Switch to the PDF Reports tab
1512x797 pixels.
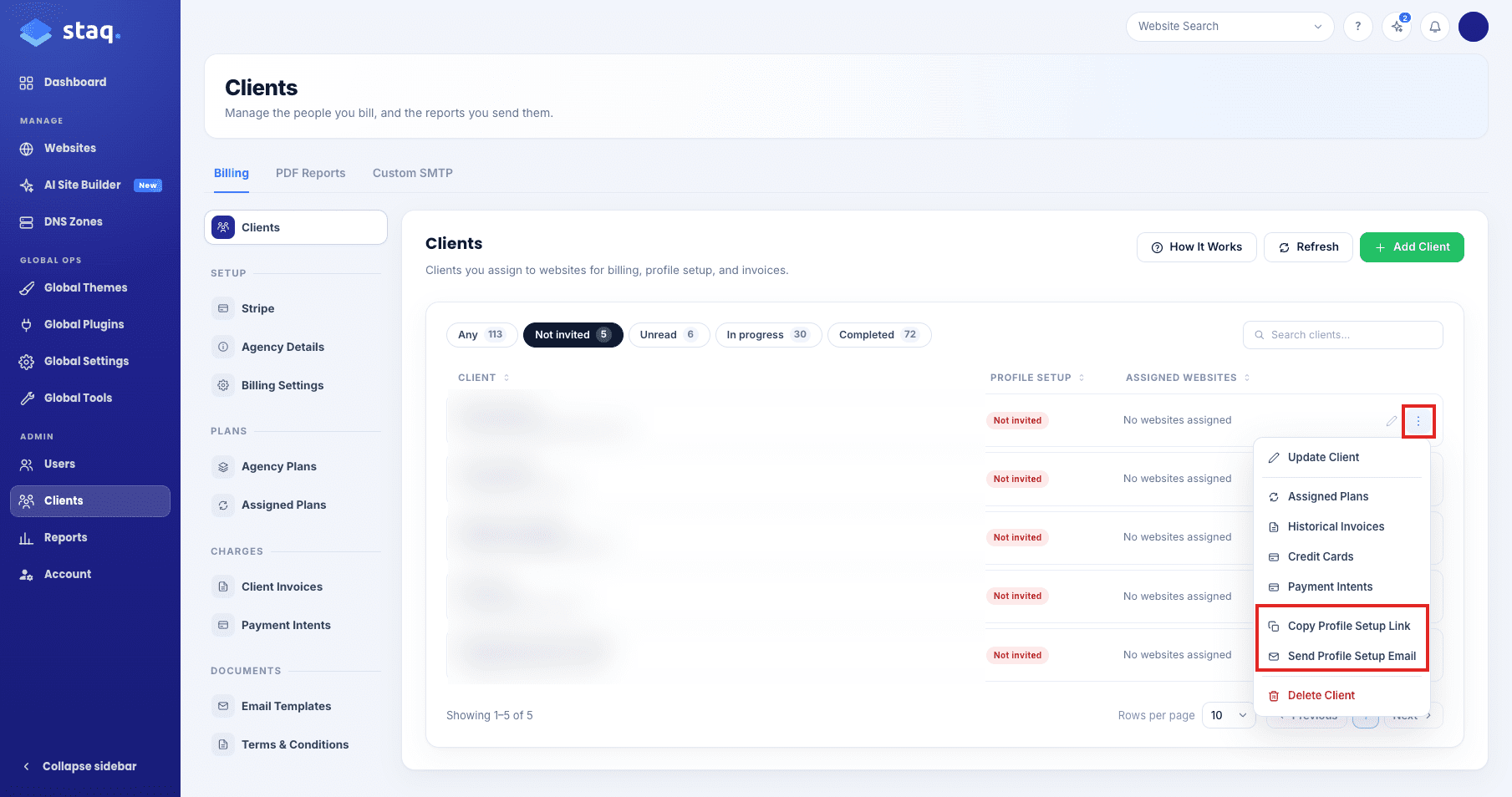pos(310,173)
